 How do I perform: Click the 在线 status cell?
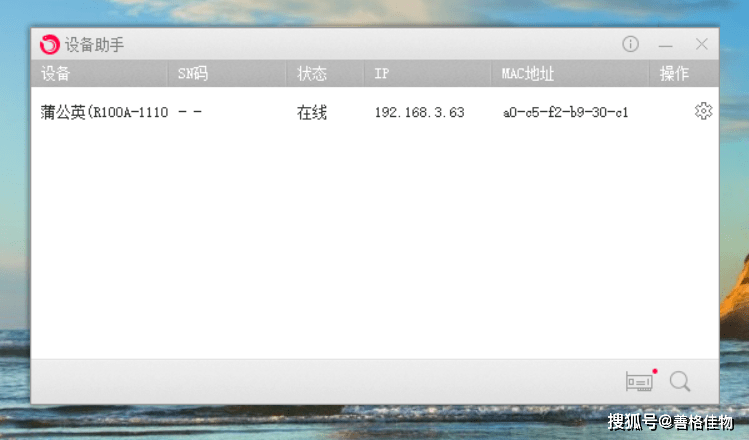(312, 113)
